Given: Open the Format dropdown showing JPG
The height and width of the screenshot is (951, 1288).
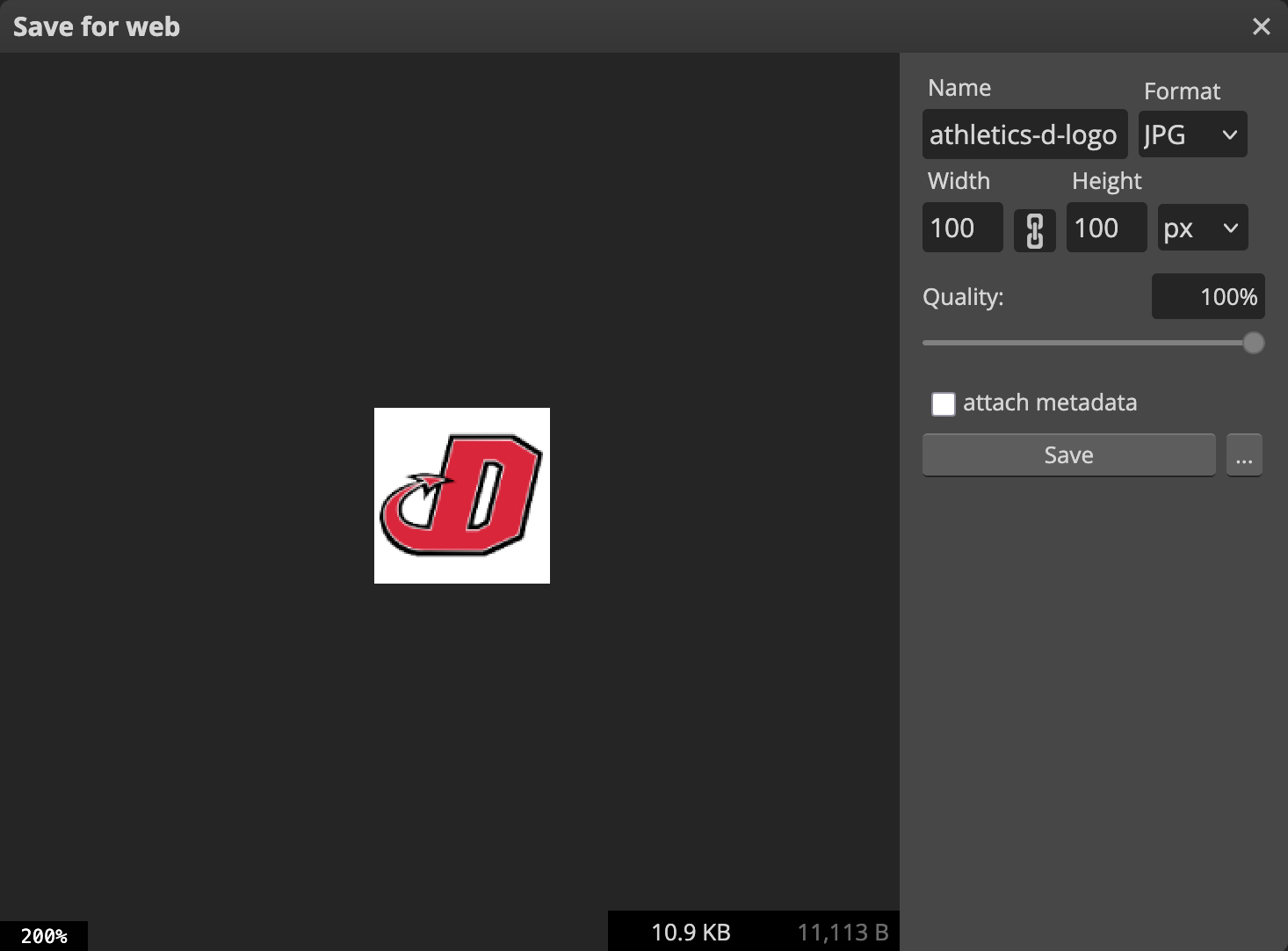Looking at the screenshot, I should (1192, 134).
